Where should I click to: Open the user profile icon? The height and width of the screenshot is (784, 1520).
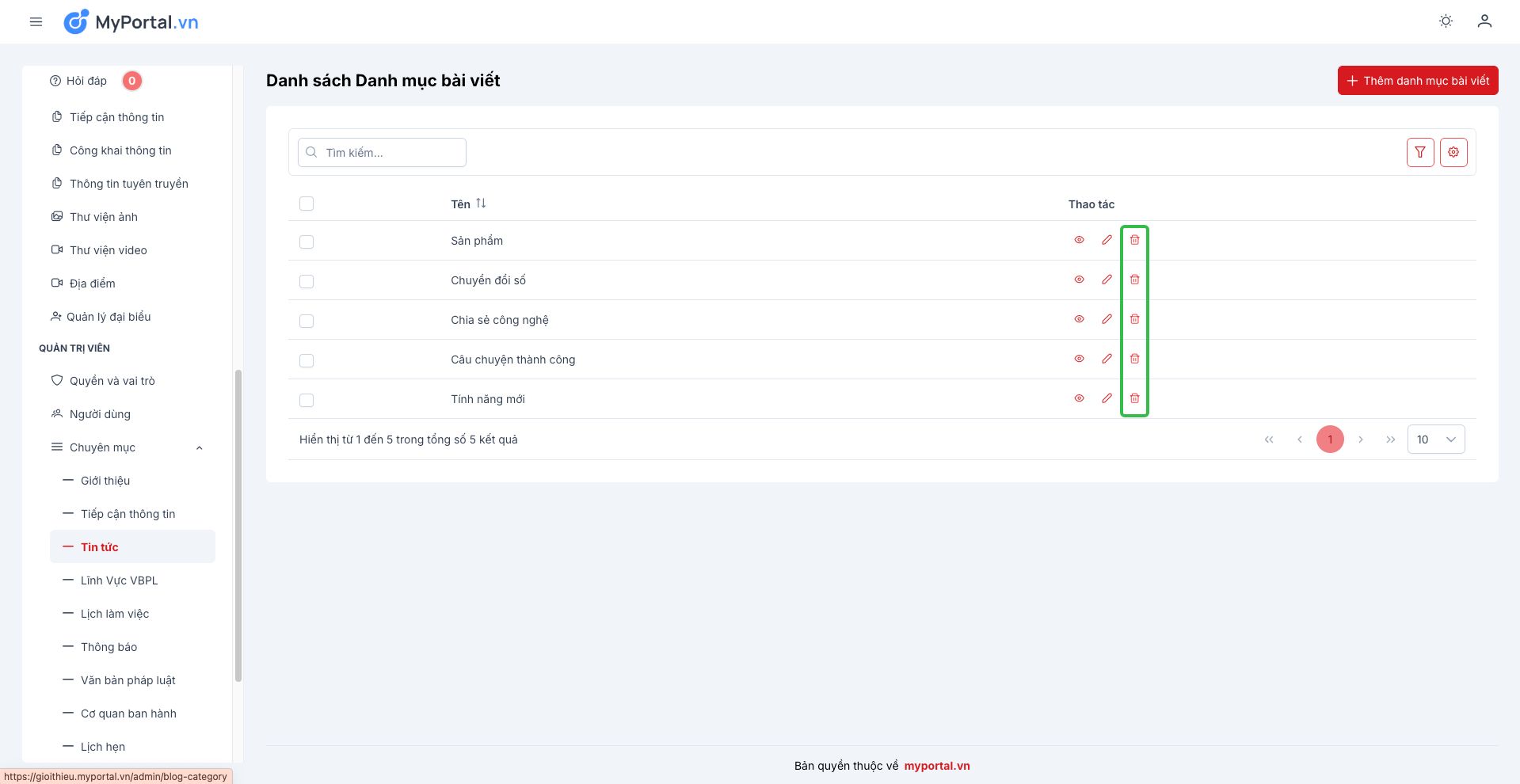(1484, 21)
